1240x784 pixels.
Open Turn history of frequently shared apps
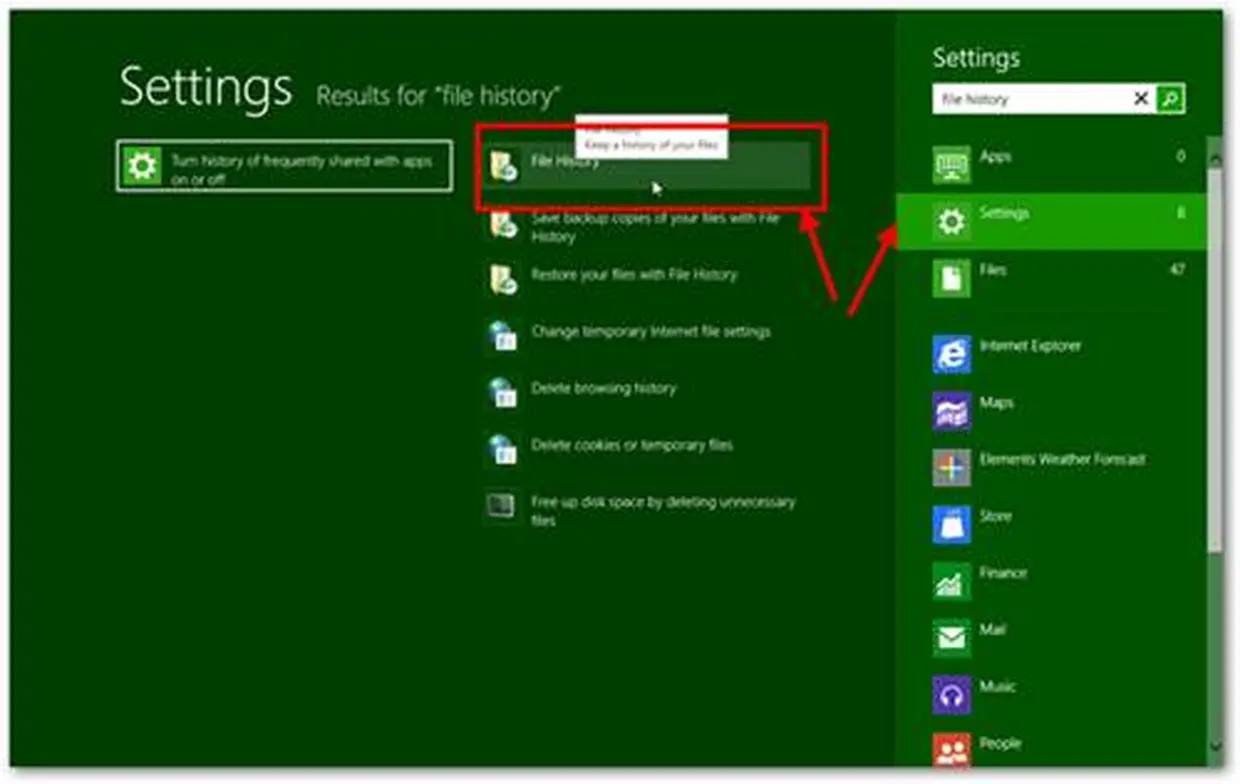[284, 167]
